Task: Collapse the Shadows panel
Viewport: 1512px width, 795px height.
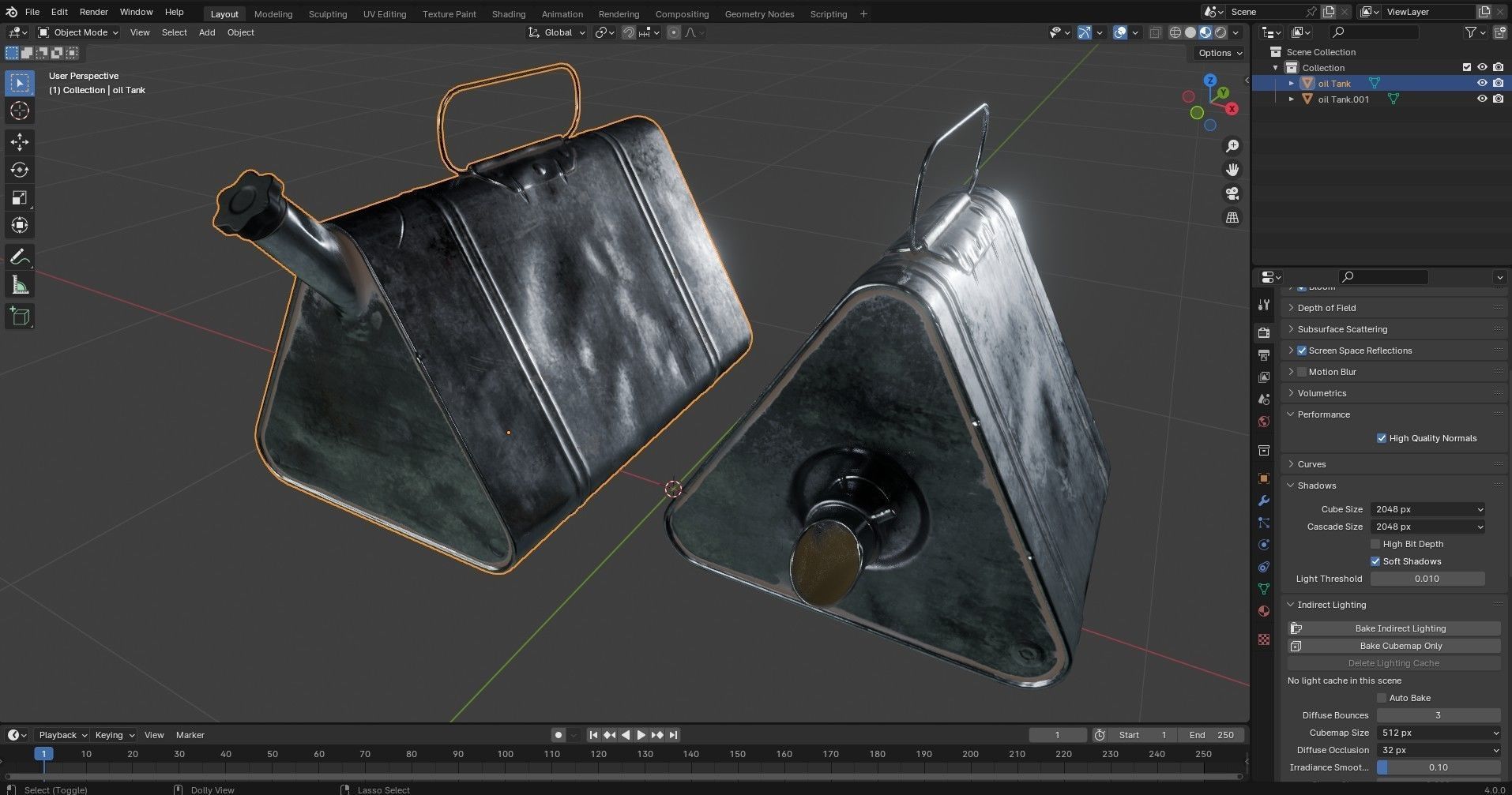Action: 1317,486
